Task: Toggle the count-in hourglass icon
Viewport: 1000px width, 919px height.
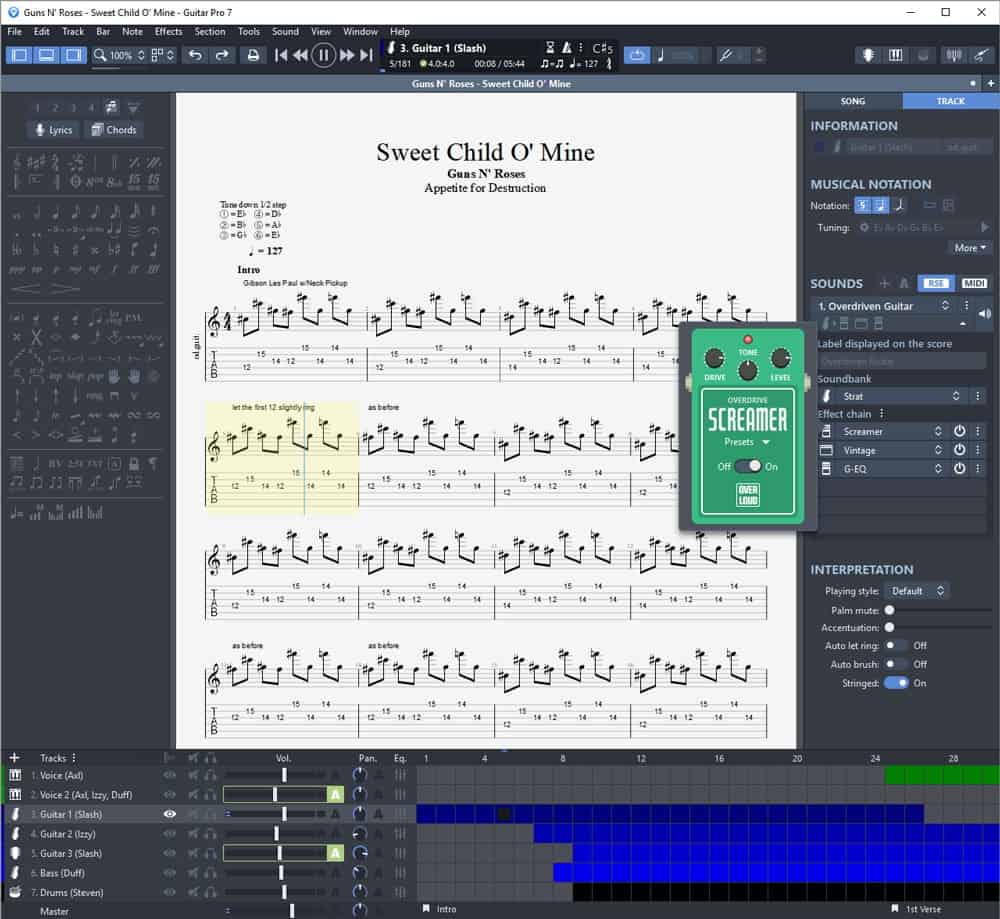Action: (x=550, y=47)
